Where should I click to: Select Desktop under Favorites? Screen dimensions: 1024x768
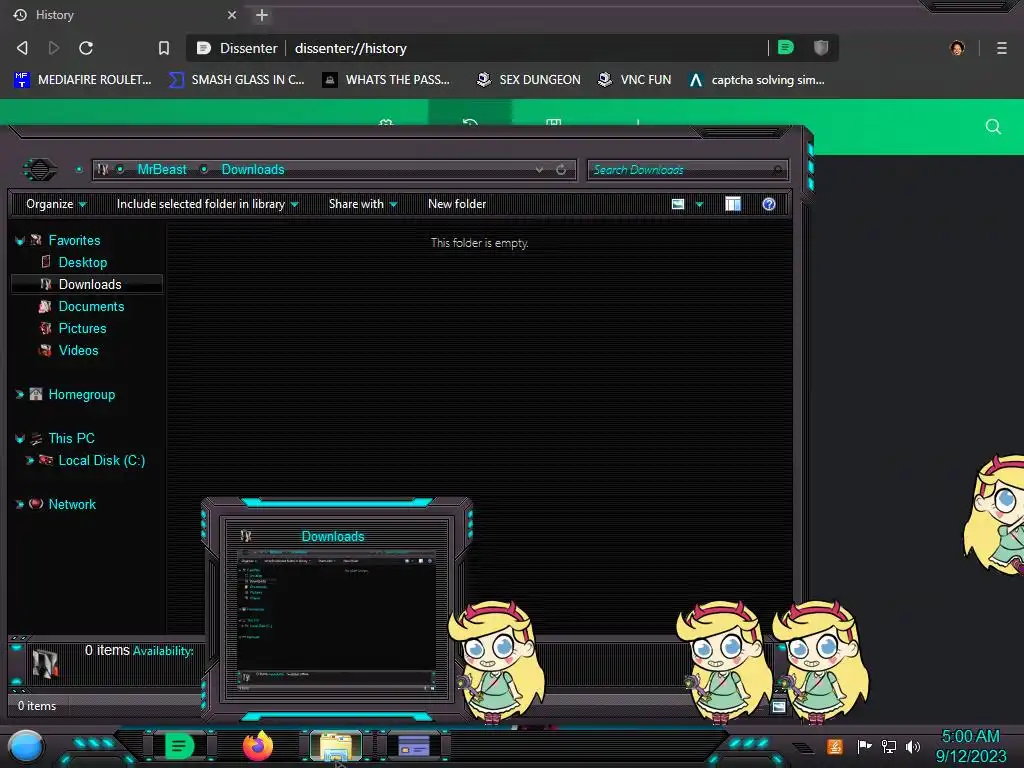click(x=83, y=263)
